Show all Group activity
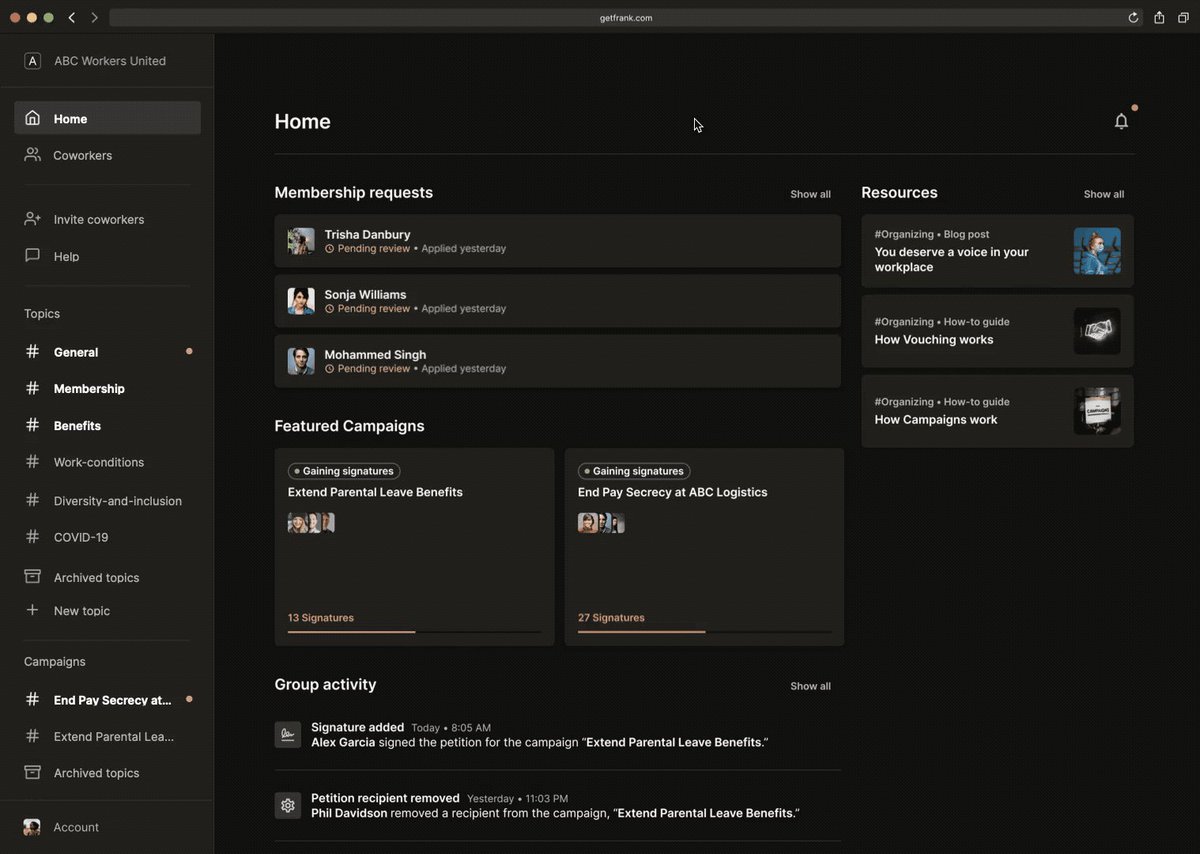Image resolution: width=1200 pixels, height=854 pixels. click(810, 686)
